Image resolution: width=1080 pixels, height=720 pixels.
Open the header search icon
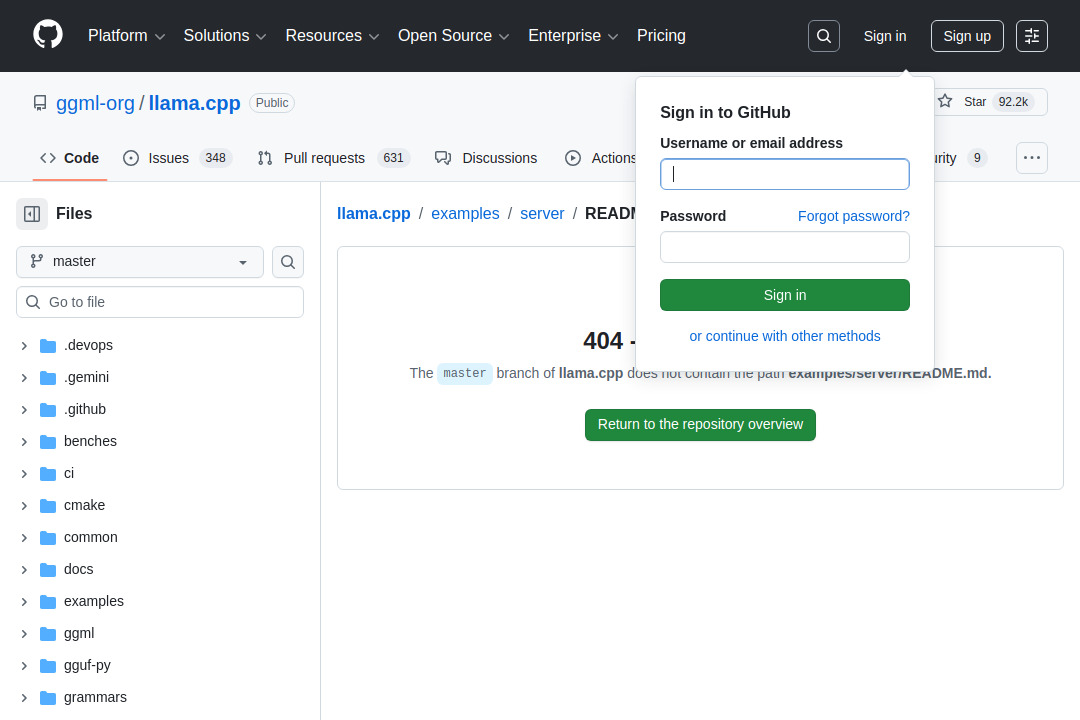point(823,36)
